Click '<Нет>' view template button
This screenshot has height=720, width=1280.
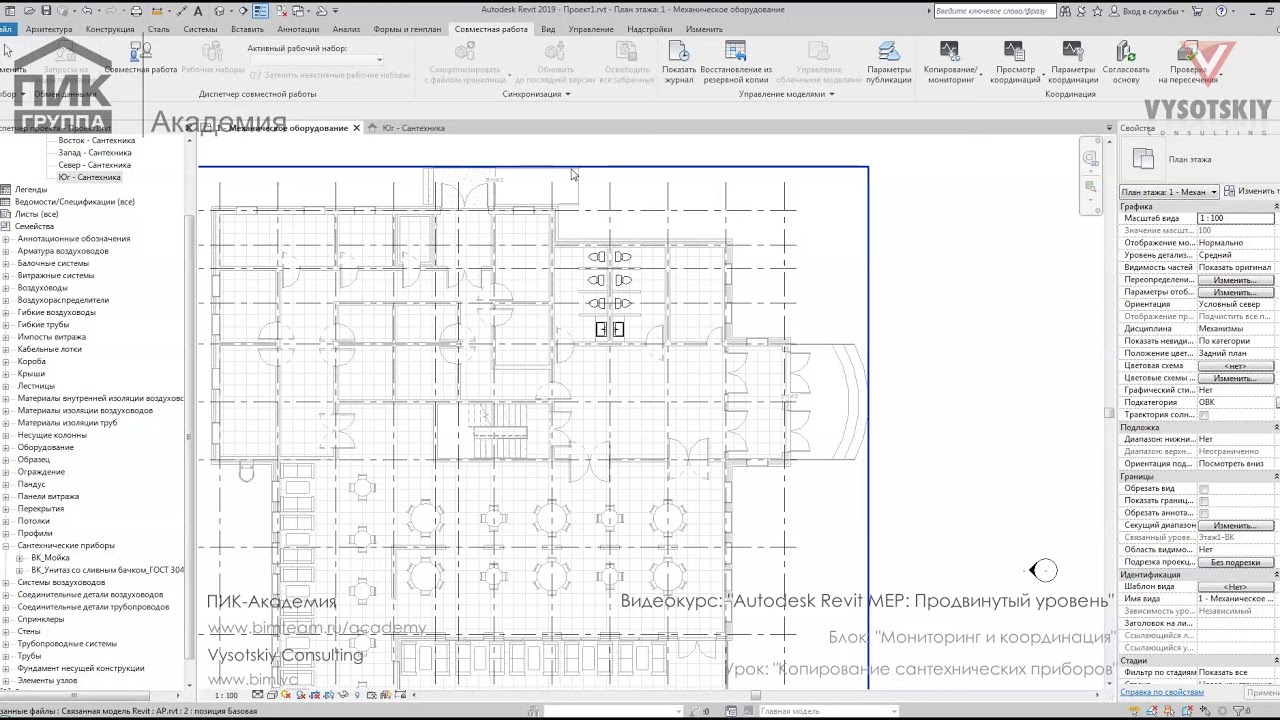[1236, 587]
